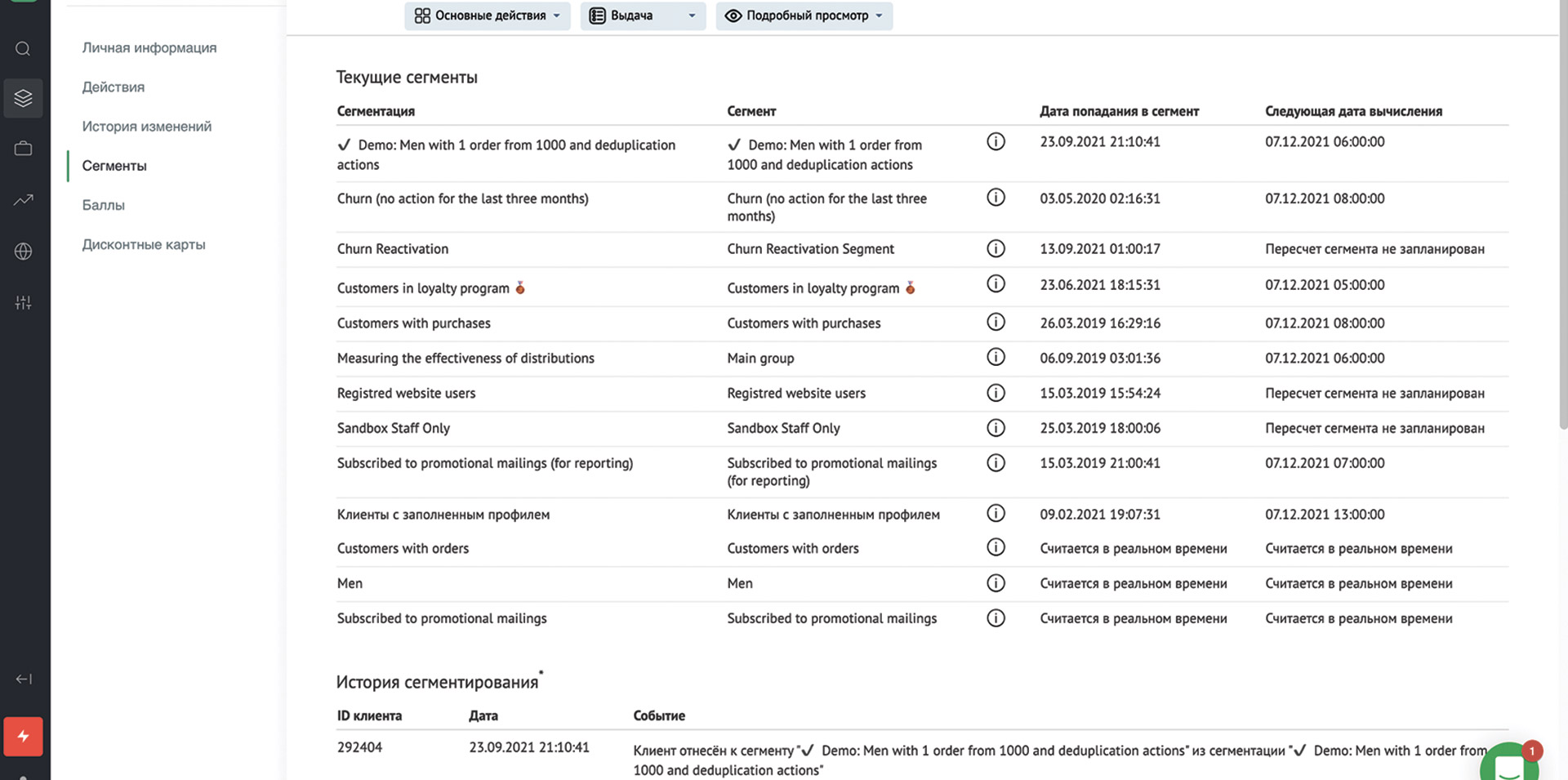
Task: Open the Sandbox Staff Only segmentation
Action: pos(394,428)
